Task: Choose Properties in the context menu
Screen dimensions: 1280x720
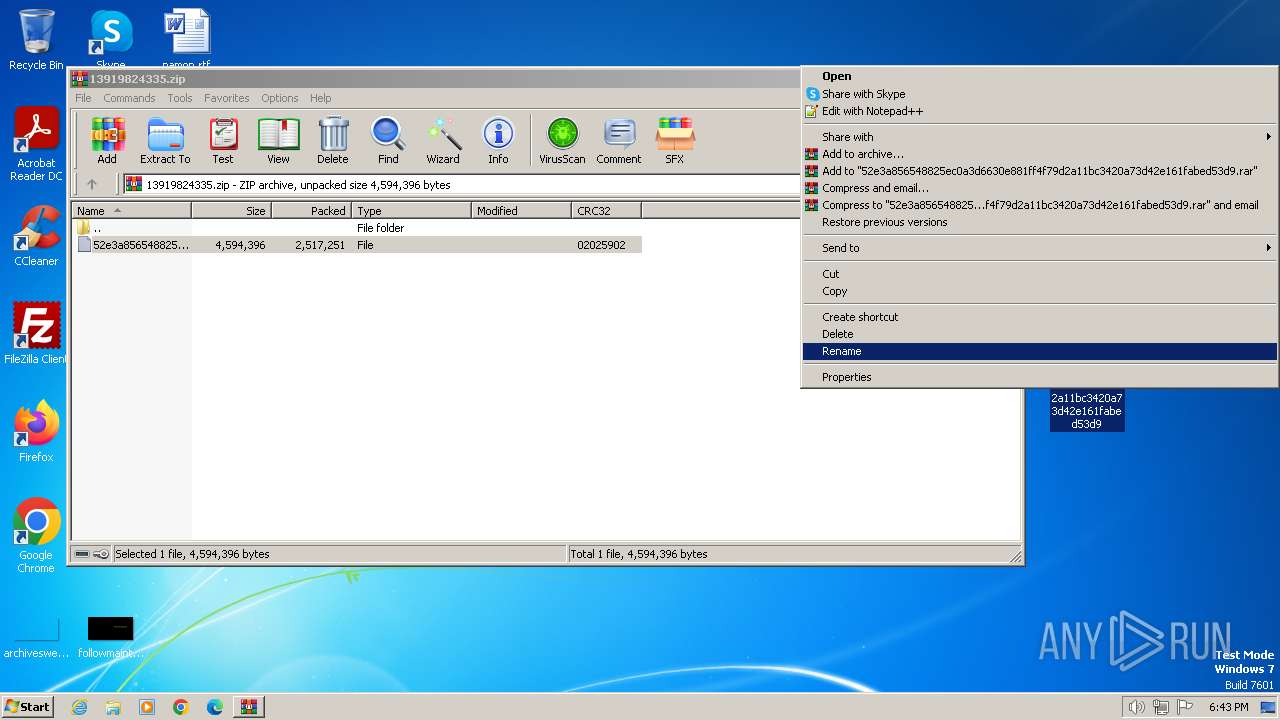Action: (x=1040, y=377)
